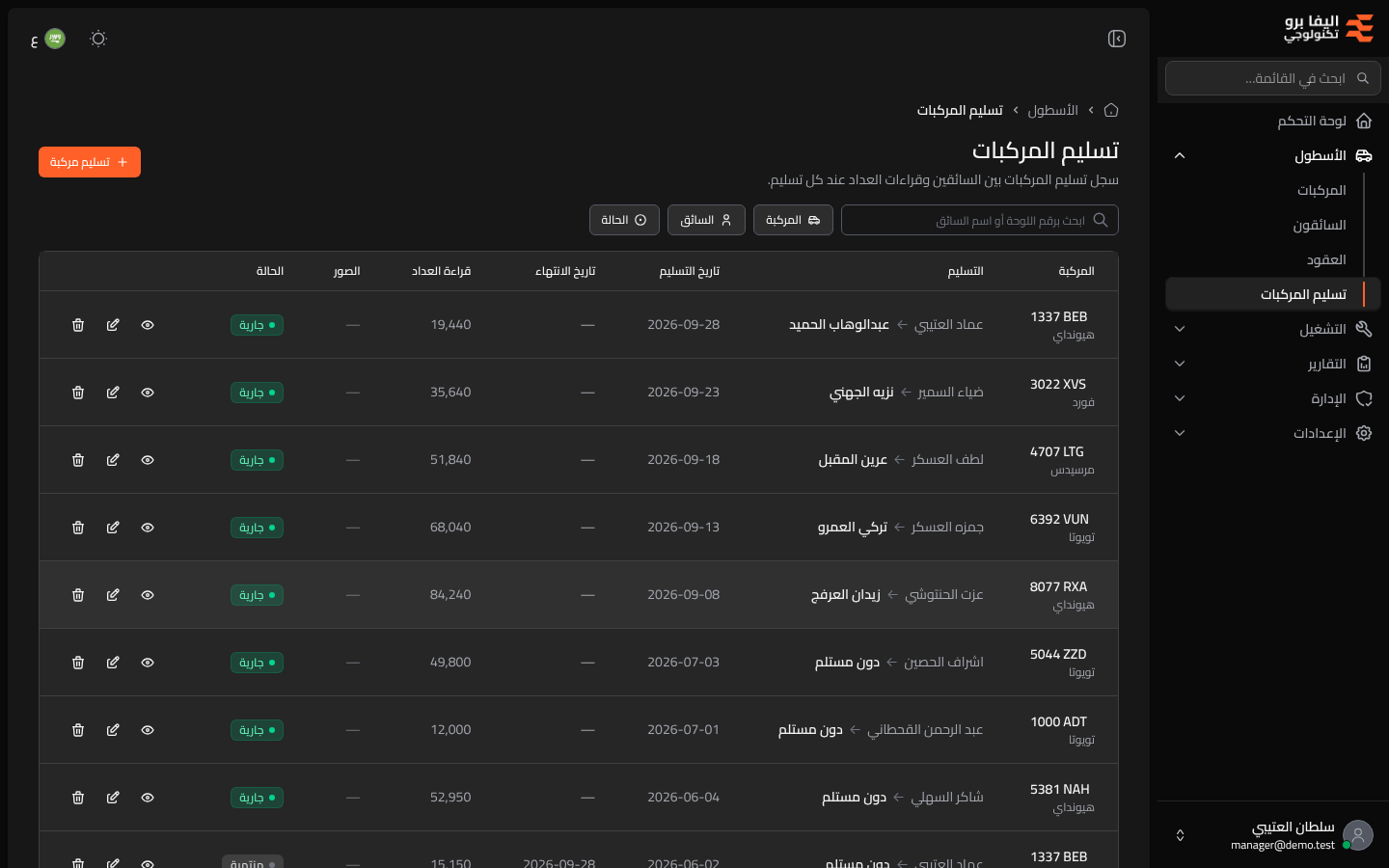Toggle the sidebar collapse icon
Screen dimensions: 1389x868
(1117, 39)
